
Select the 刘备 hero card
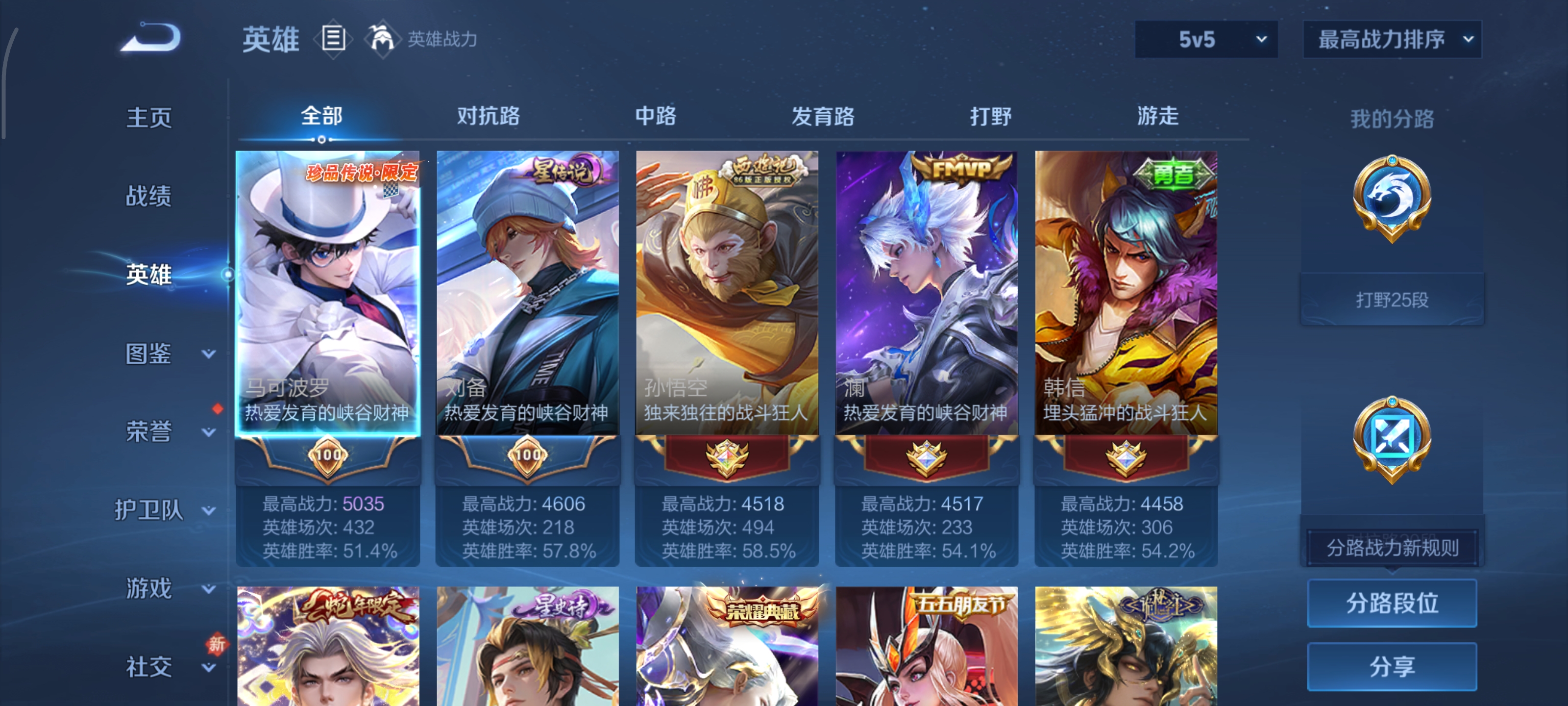pyautogui.click(x=527, y=358)
